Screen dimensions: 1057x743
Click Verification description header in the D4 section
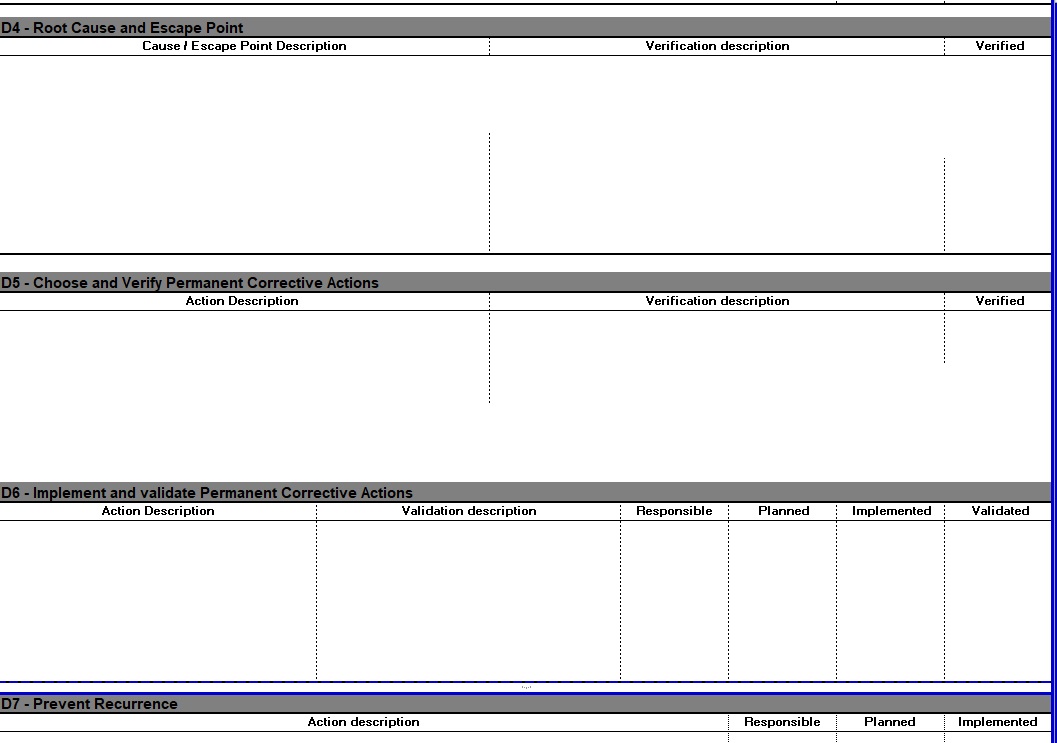pos(717,46)
